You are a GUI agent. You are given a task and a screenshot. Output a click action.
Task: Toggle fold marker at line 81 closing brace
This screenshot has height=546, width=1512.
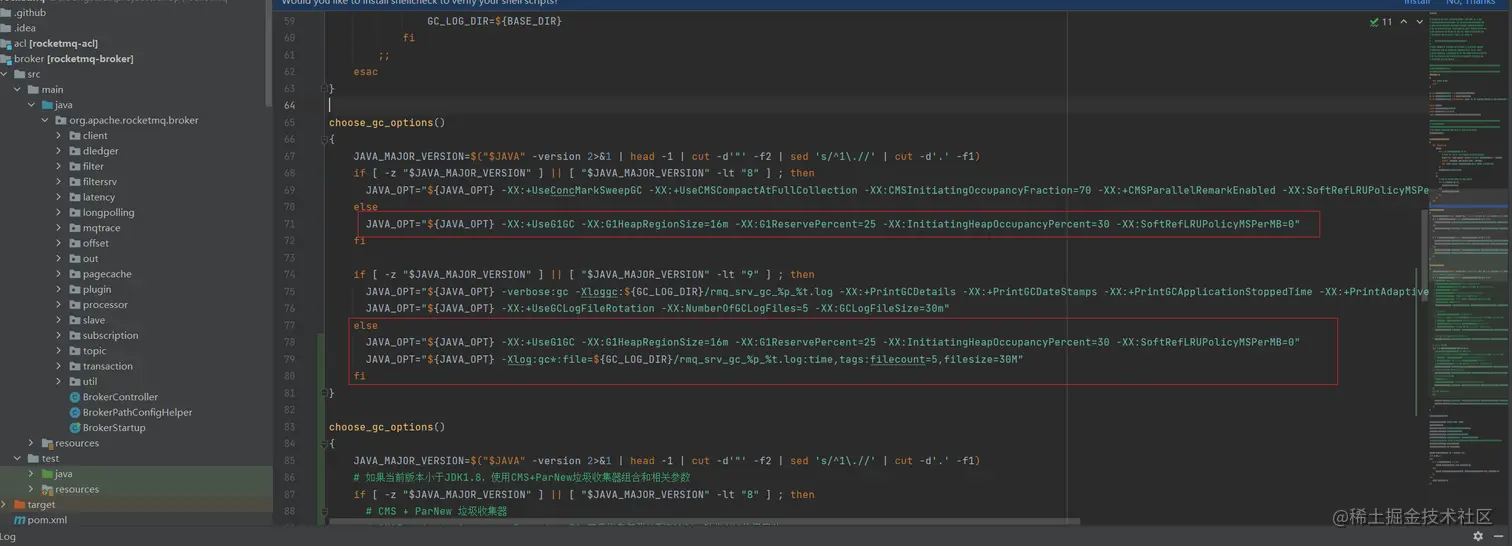pos(323,393)
